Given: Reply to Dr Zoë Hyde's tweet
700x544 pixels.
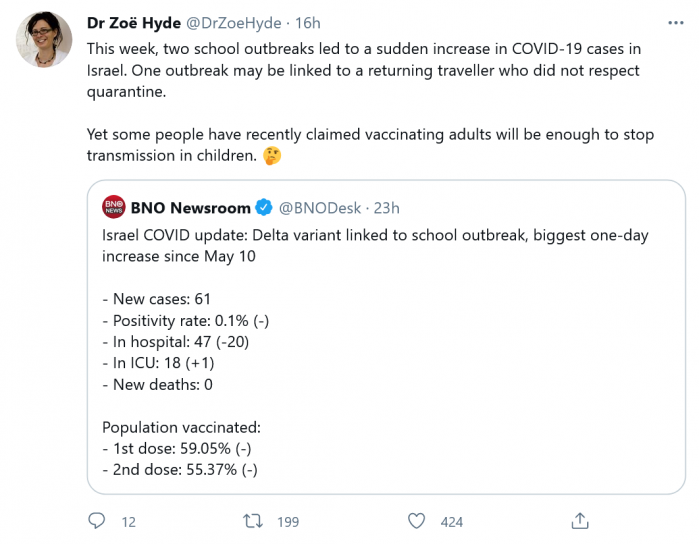Looking at the screenshot, I should point(97,521).
